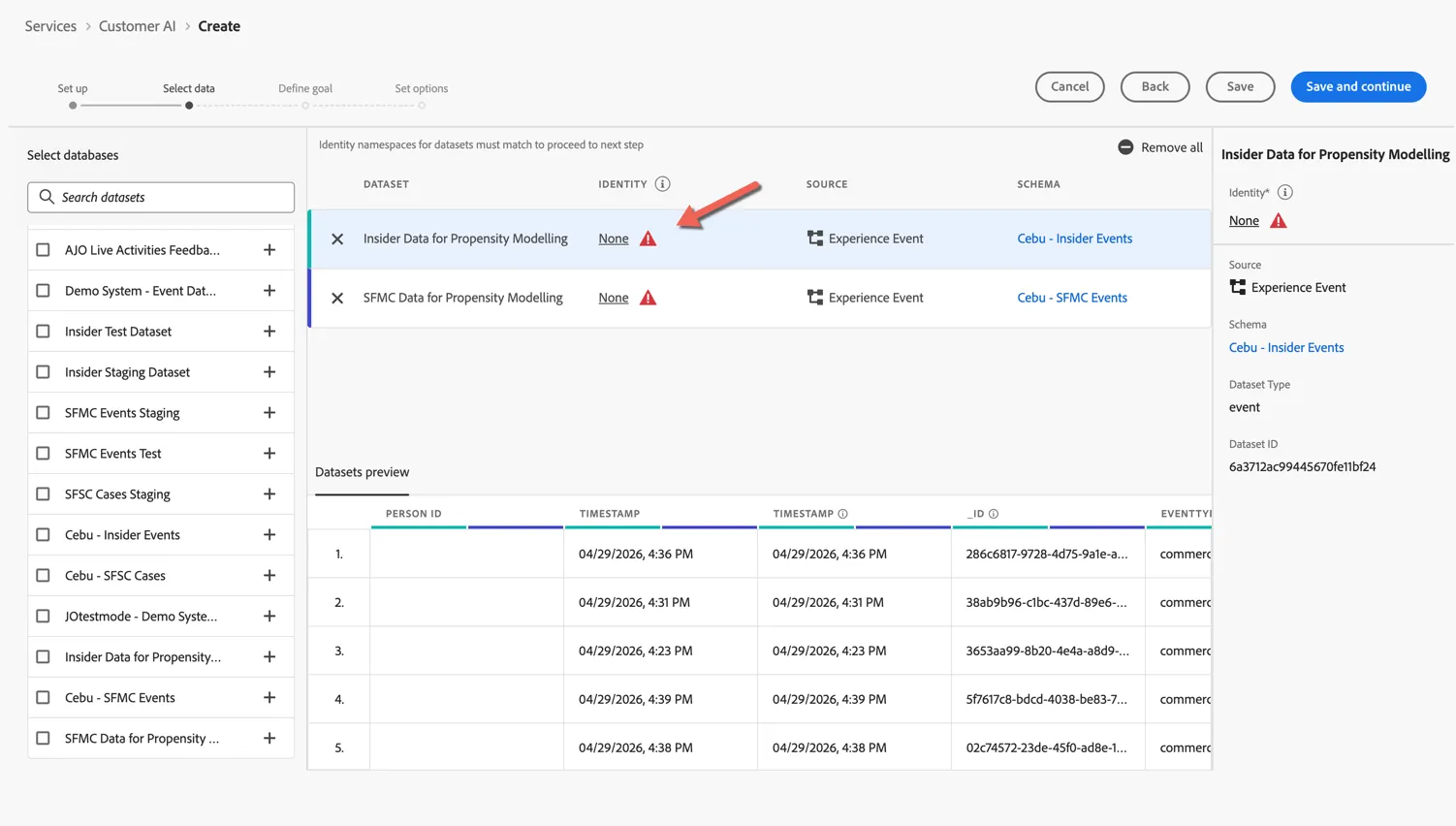1456x826 pixels.
Task: Add SFSC Cases Staging via plus icon
Action: (x=269, y=494)
